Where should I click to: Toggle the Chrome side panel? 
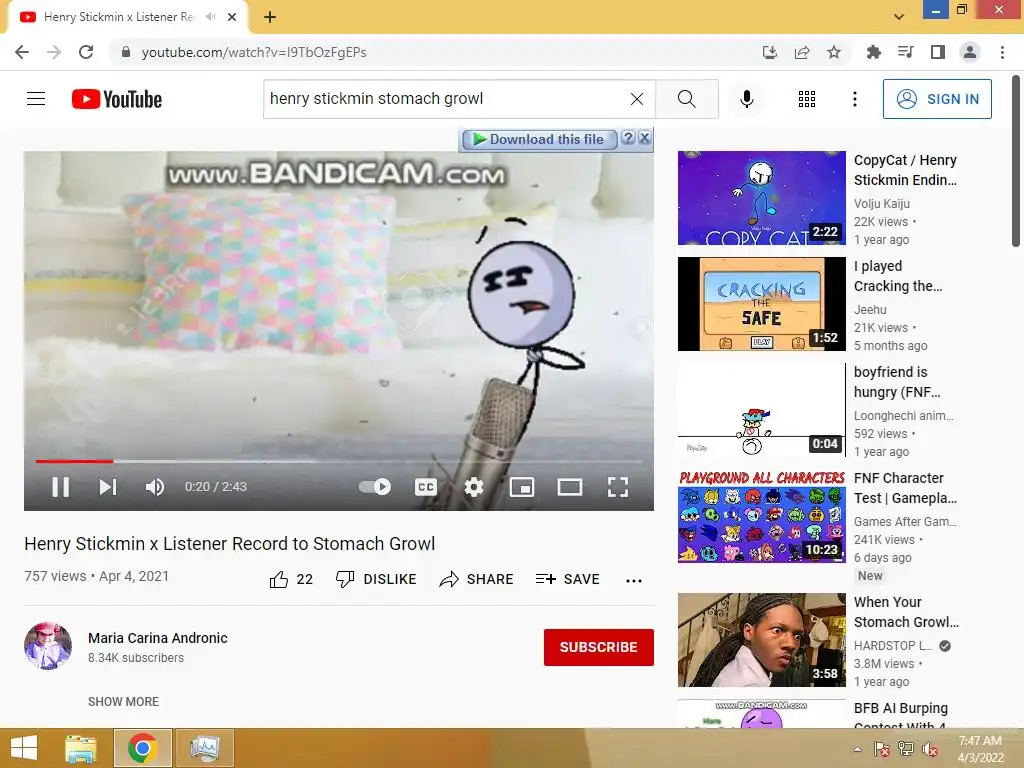(938, 52)
